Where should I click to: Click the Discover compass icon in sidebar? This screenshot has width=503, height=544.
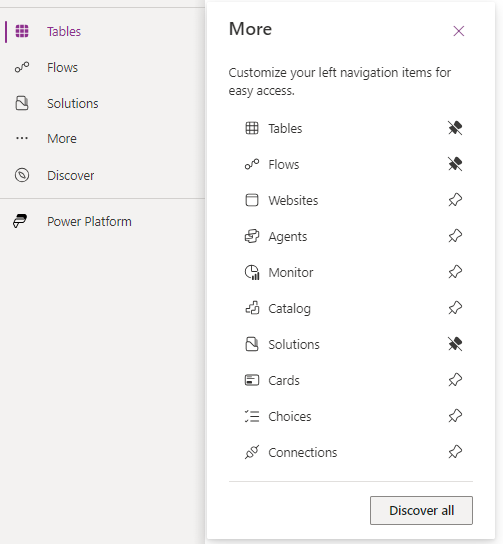[22, 175]
